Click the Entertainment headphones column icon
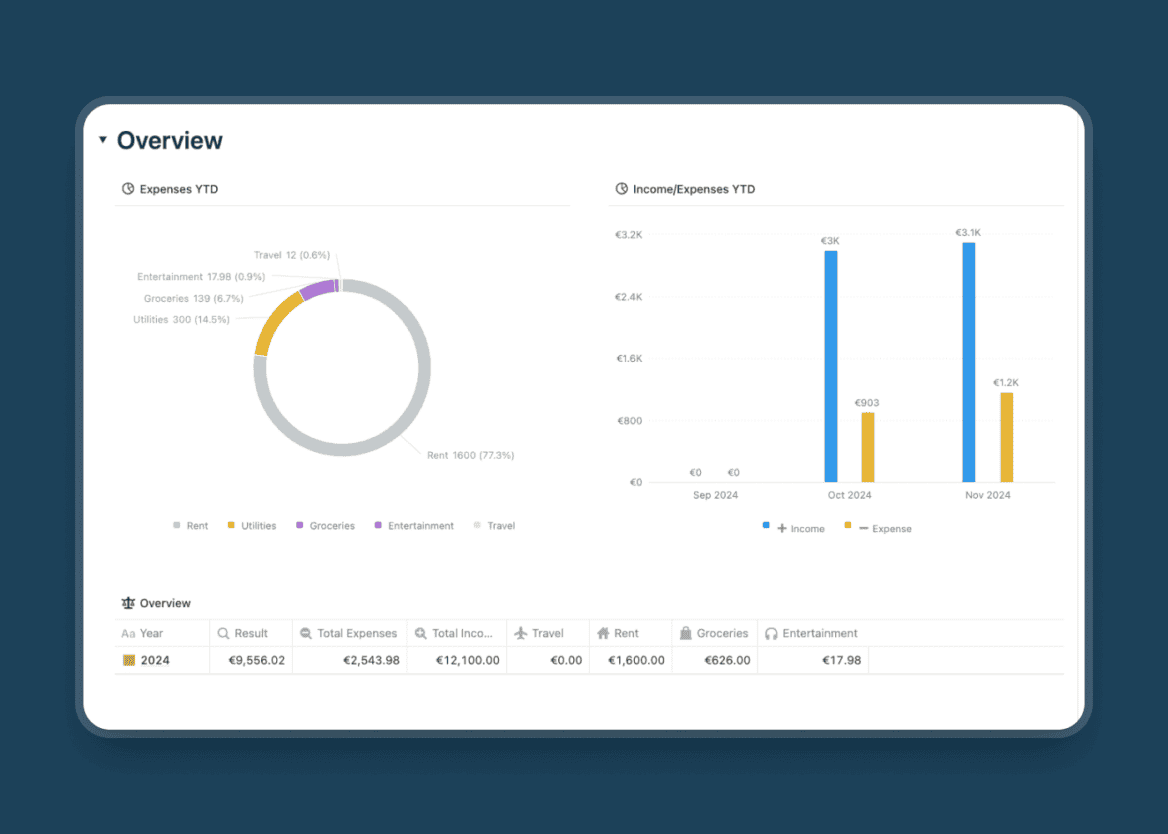1168x834 pixels. [771, 633]
